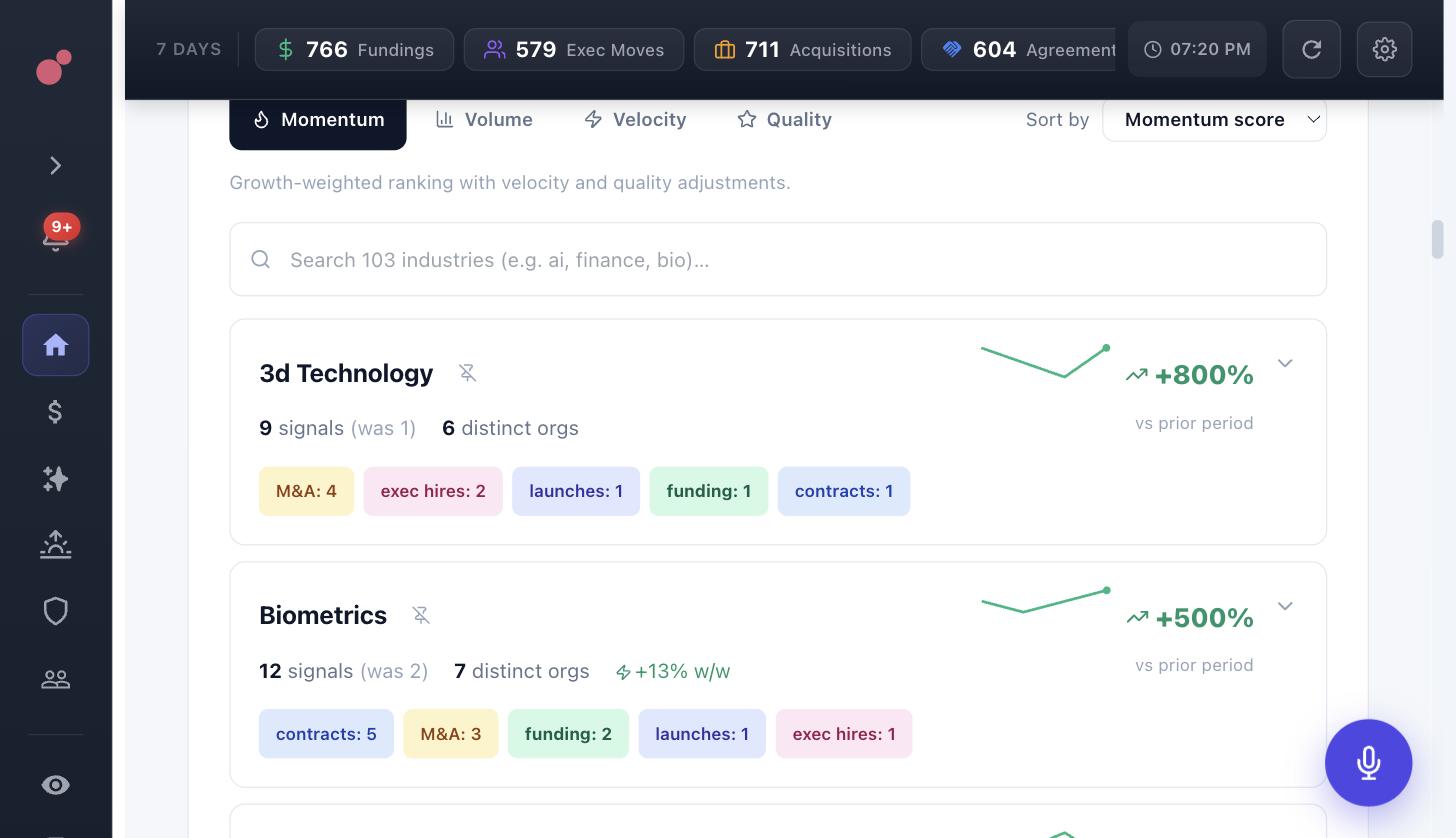Click the exec hires: 1 tag
Viewport: 1456px width, 838px height.
click(844, 734)
